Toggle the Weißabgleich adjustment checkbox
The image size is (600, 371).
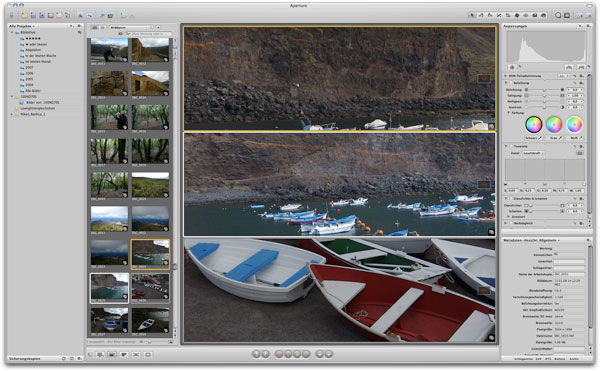pos(511,223)
